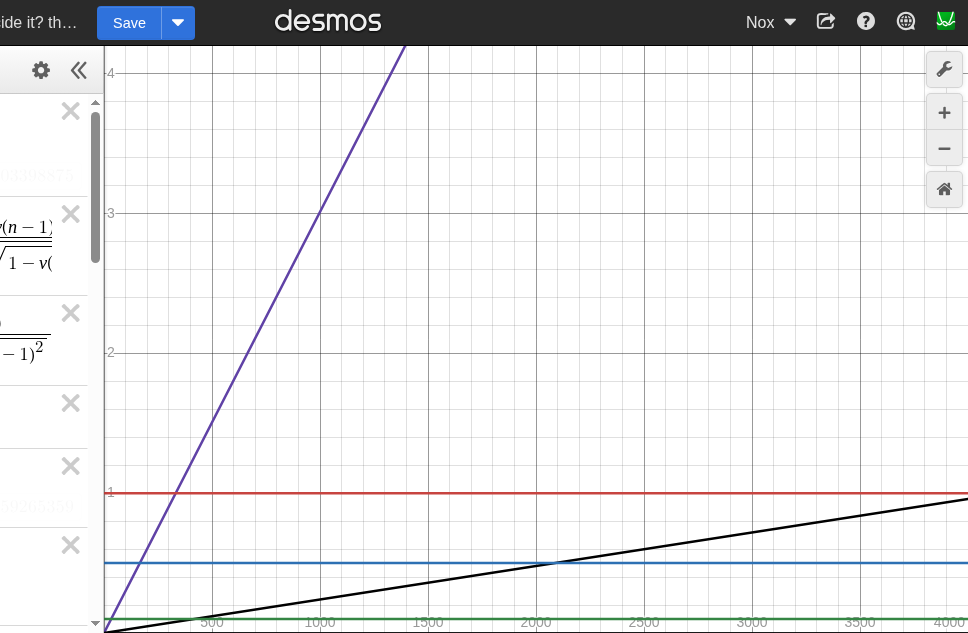Open graph settings wrench icon
The height and width of the screenshot is (633, 968).
click(x=944, y=69)
